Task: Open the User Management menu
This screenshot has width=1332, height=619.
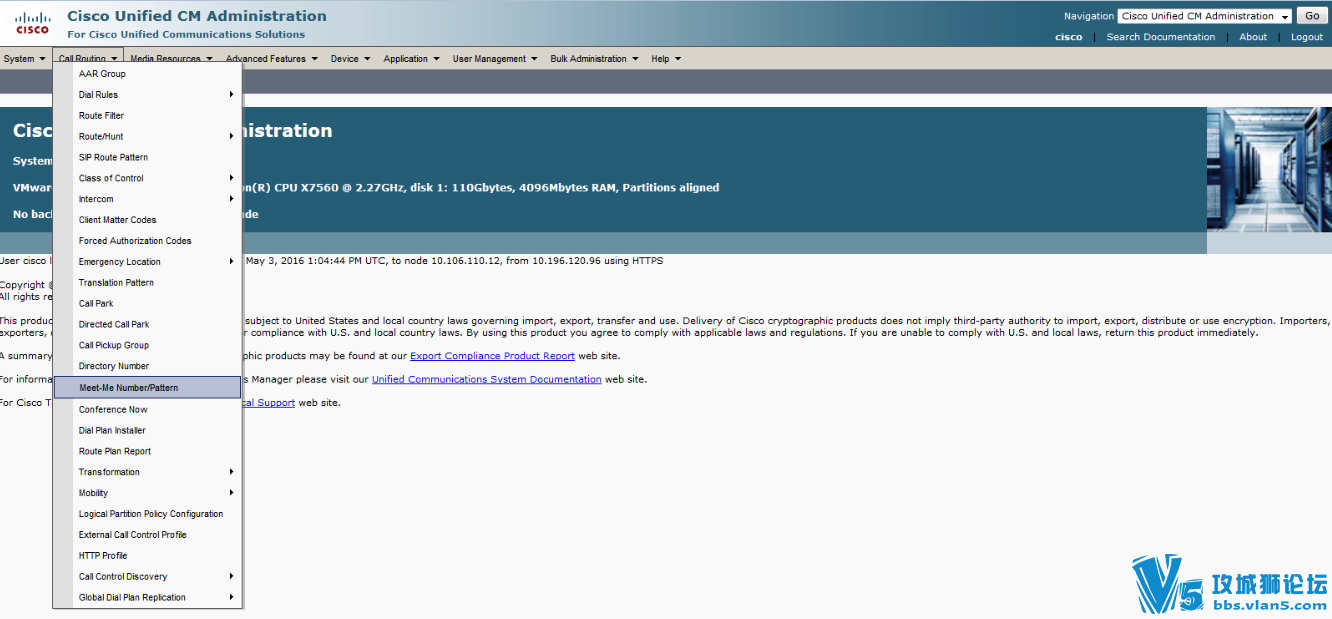Action: 495,59
